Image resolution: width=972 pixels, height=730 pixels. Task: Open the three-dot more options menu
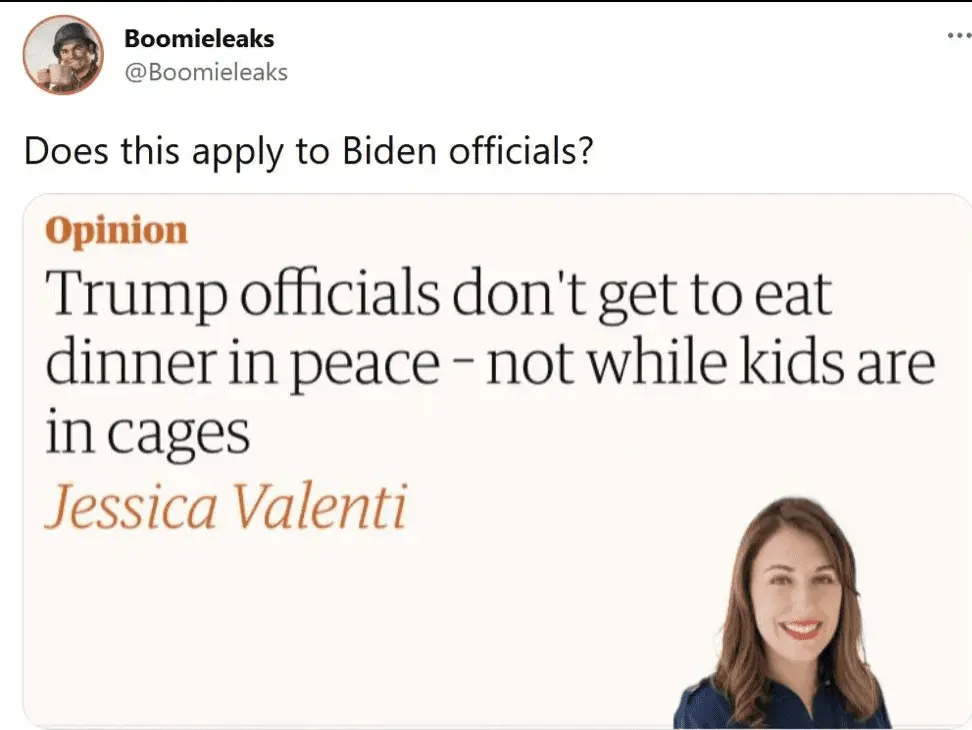coord(957,36)
